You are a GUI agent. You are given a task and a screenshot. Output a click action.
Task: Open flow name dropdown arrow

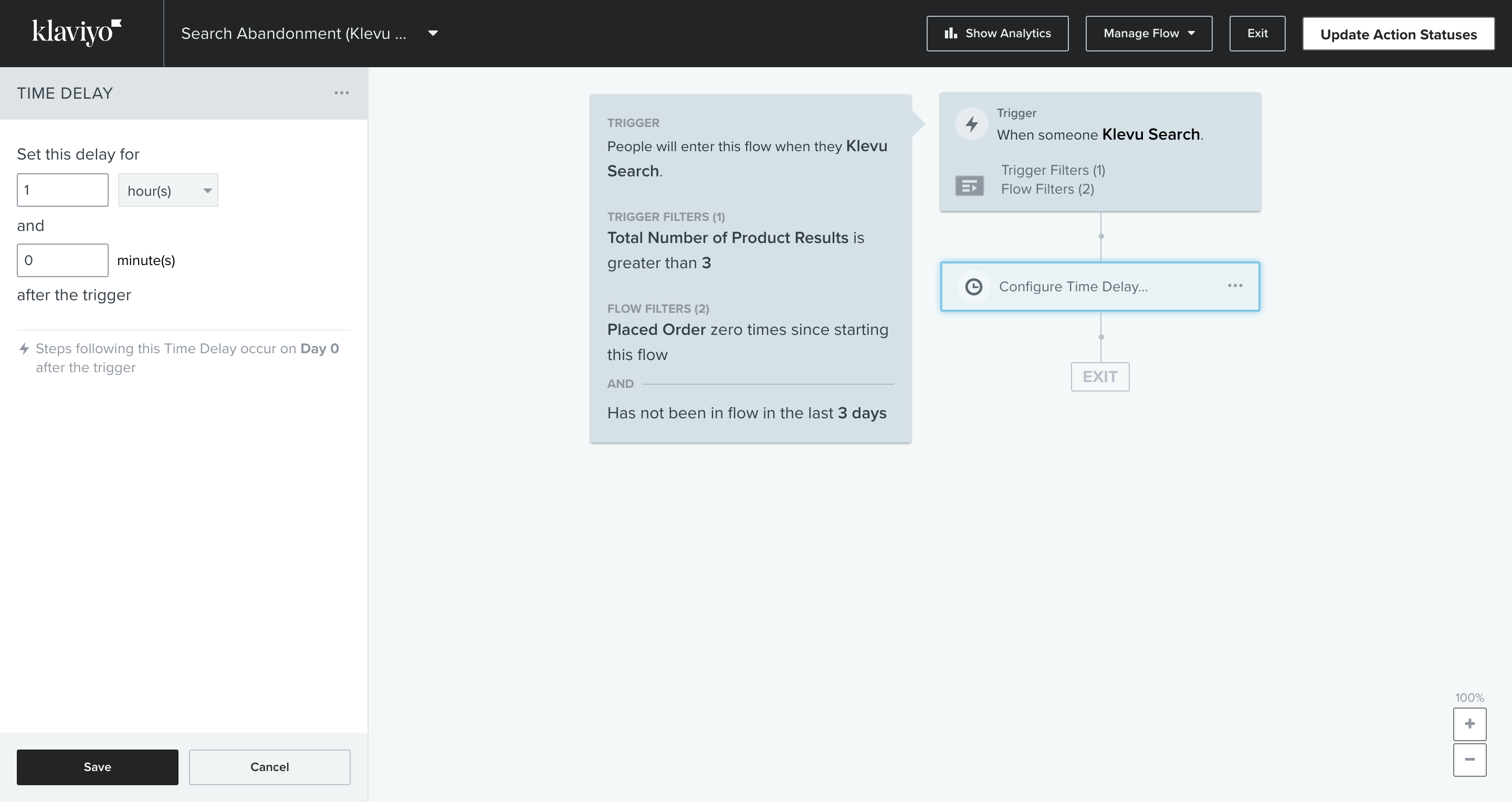click(x=433, y=34)
